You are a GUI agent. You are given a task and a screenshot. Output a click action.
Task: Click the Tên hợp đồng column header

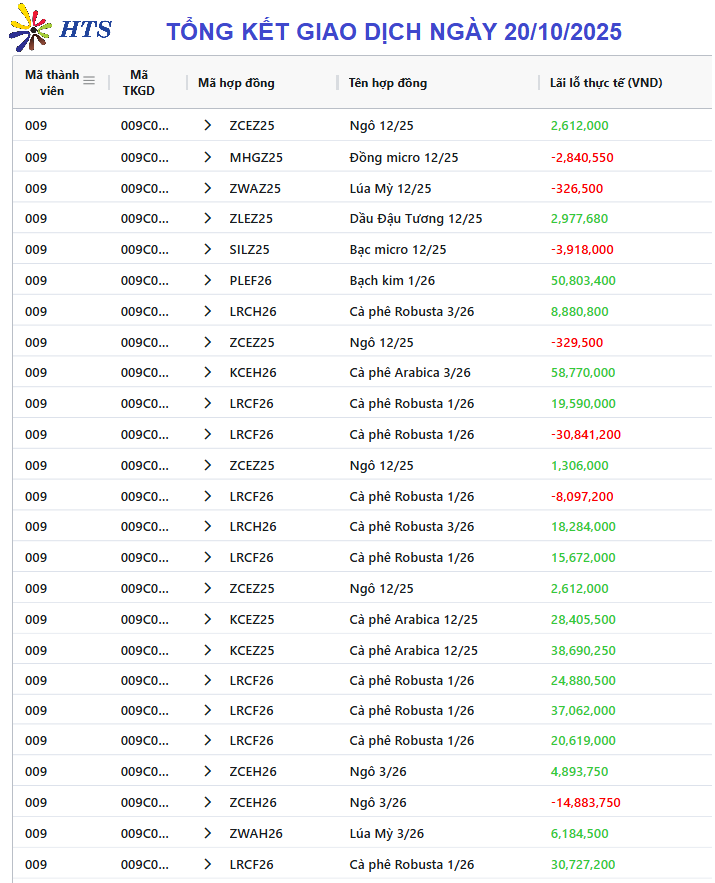[388, 82]
